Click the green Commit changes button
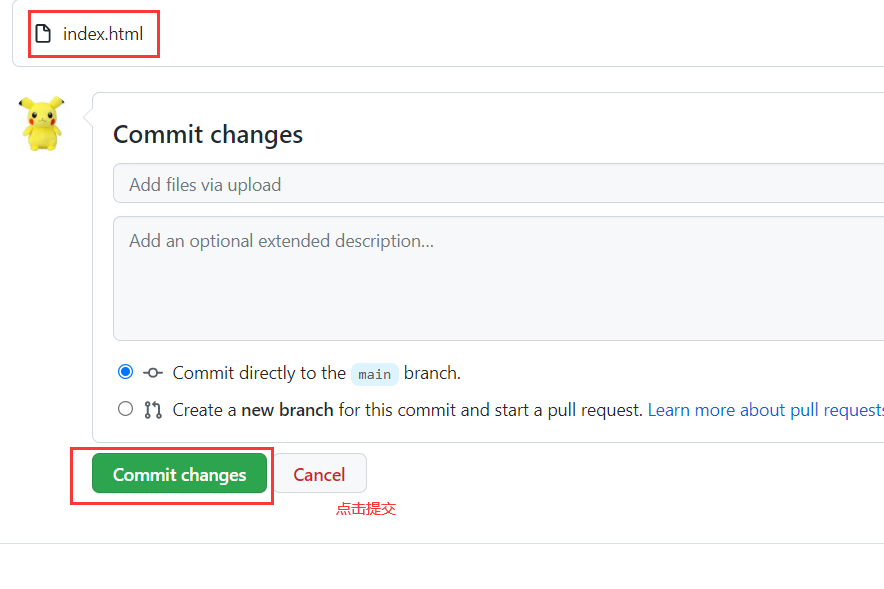 pyautogui.click(x=179, y=473)
